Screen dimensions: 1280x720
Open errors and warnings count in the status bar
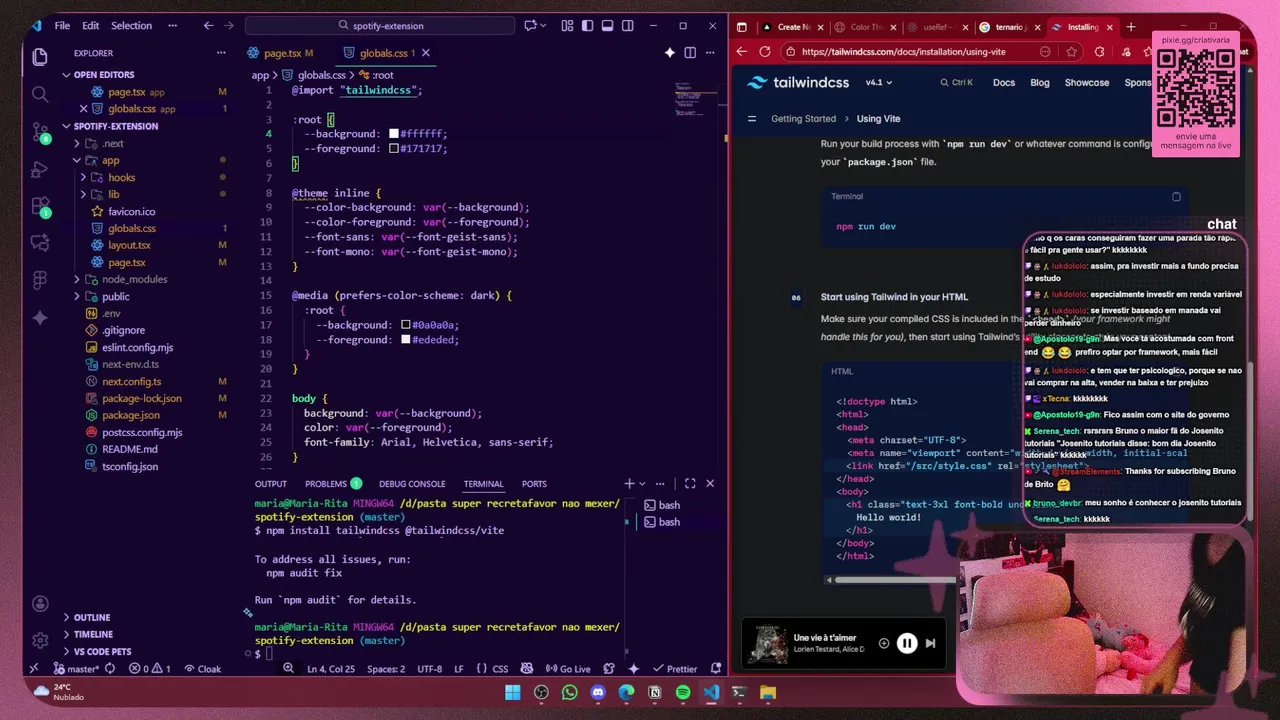tap(150, 669)
